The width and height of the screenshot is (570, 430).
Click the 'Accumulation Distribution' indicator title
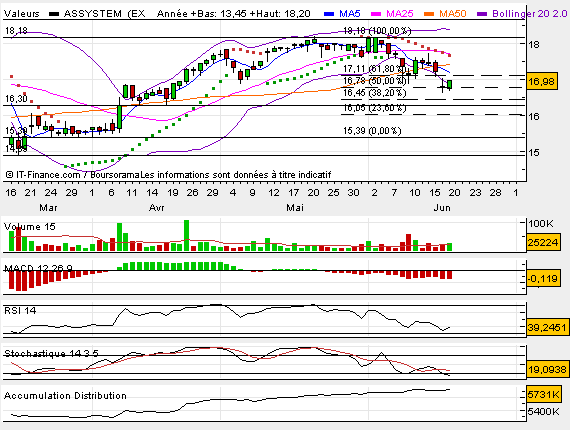(x=65, y=395)
